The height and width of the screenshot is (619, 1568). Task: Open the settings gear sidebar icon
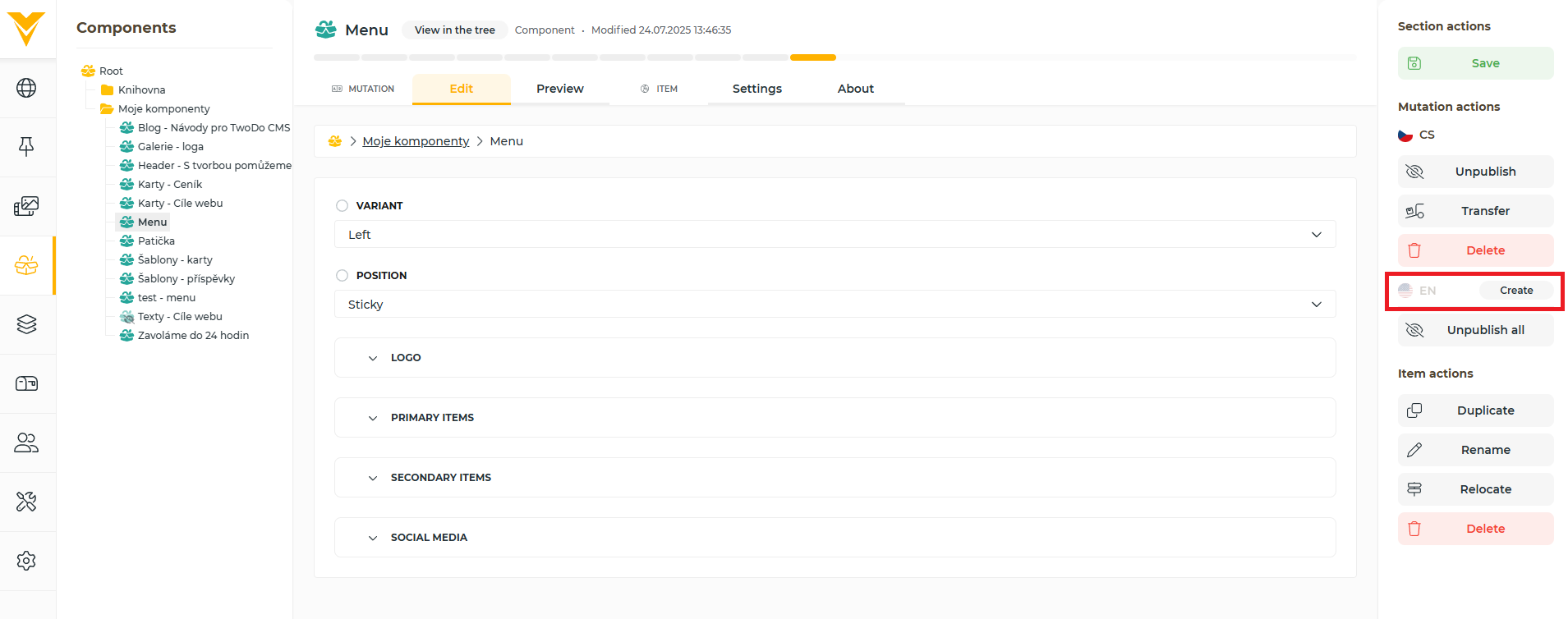pos(26,561)
